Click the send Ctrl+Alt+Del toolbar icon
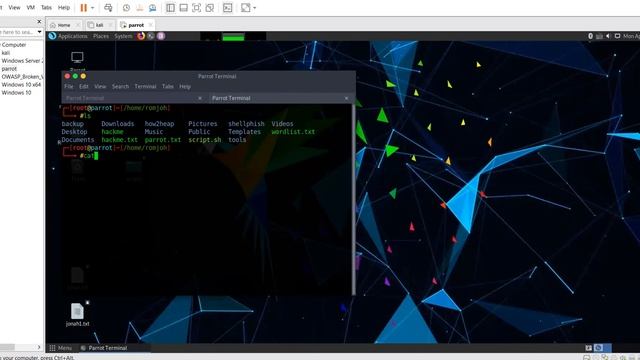 108,8
